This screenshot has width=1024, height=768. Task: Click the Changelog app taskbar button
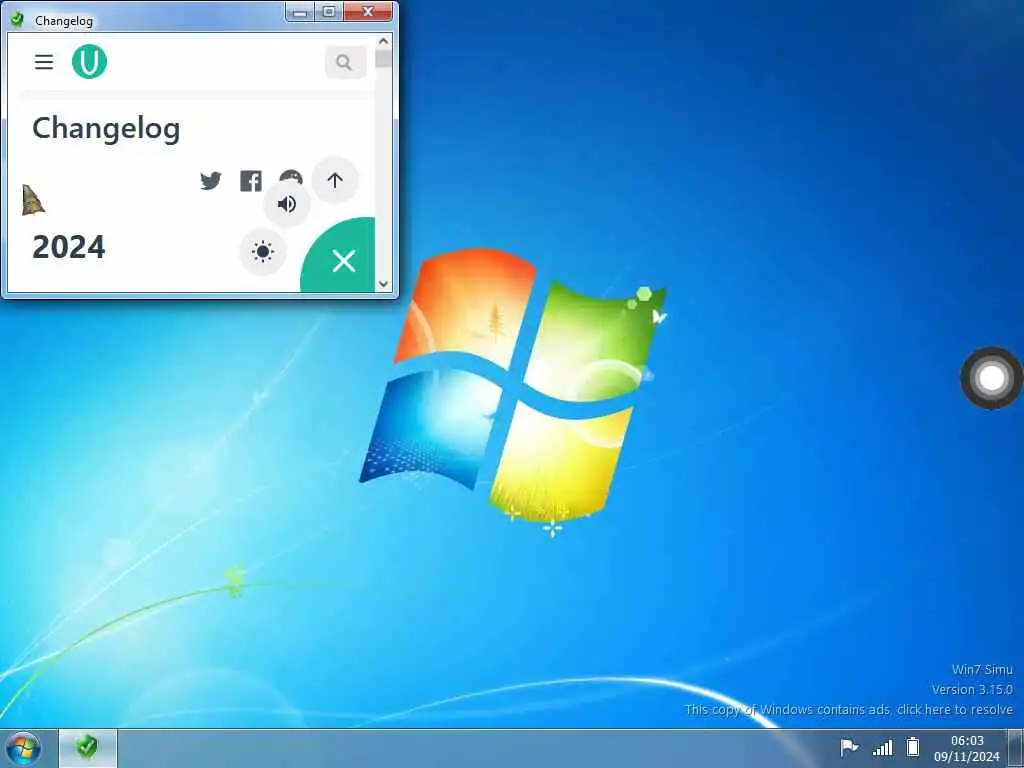point(88,748)
